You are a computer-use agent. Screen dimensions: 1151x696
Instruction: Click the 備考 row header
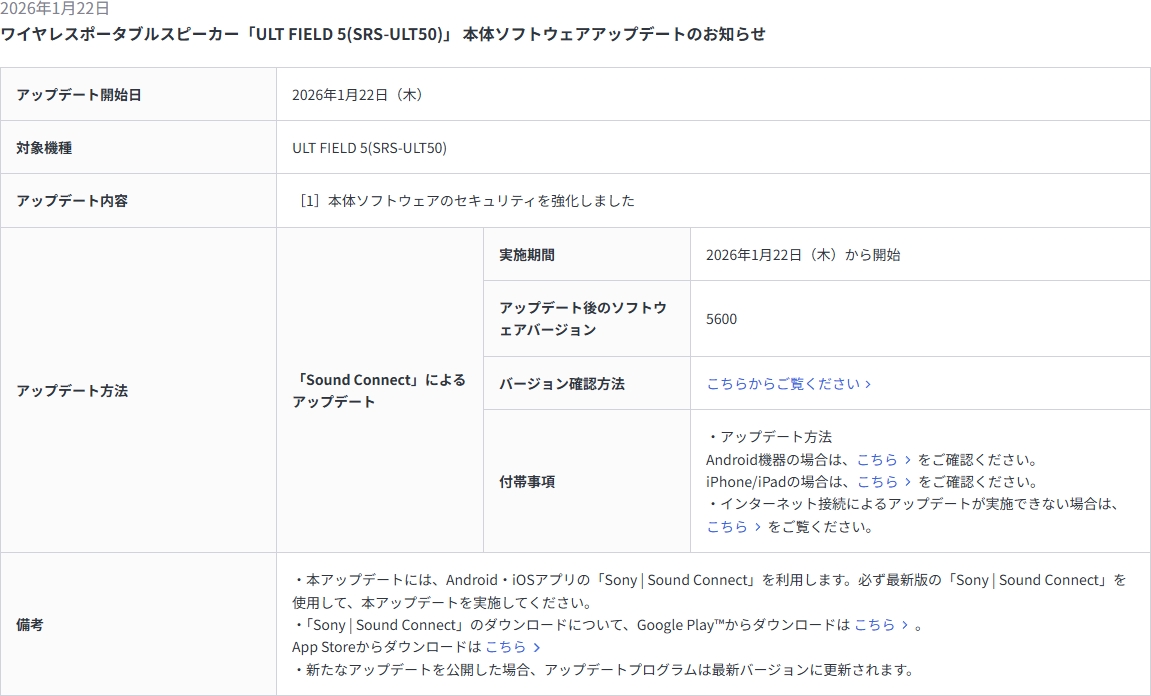click(x=30, y=625)
